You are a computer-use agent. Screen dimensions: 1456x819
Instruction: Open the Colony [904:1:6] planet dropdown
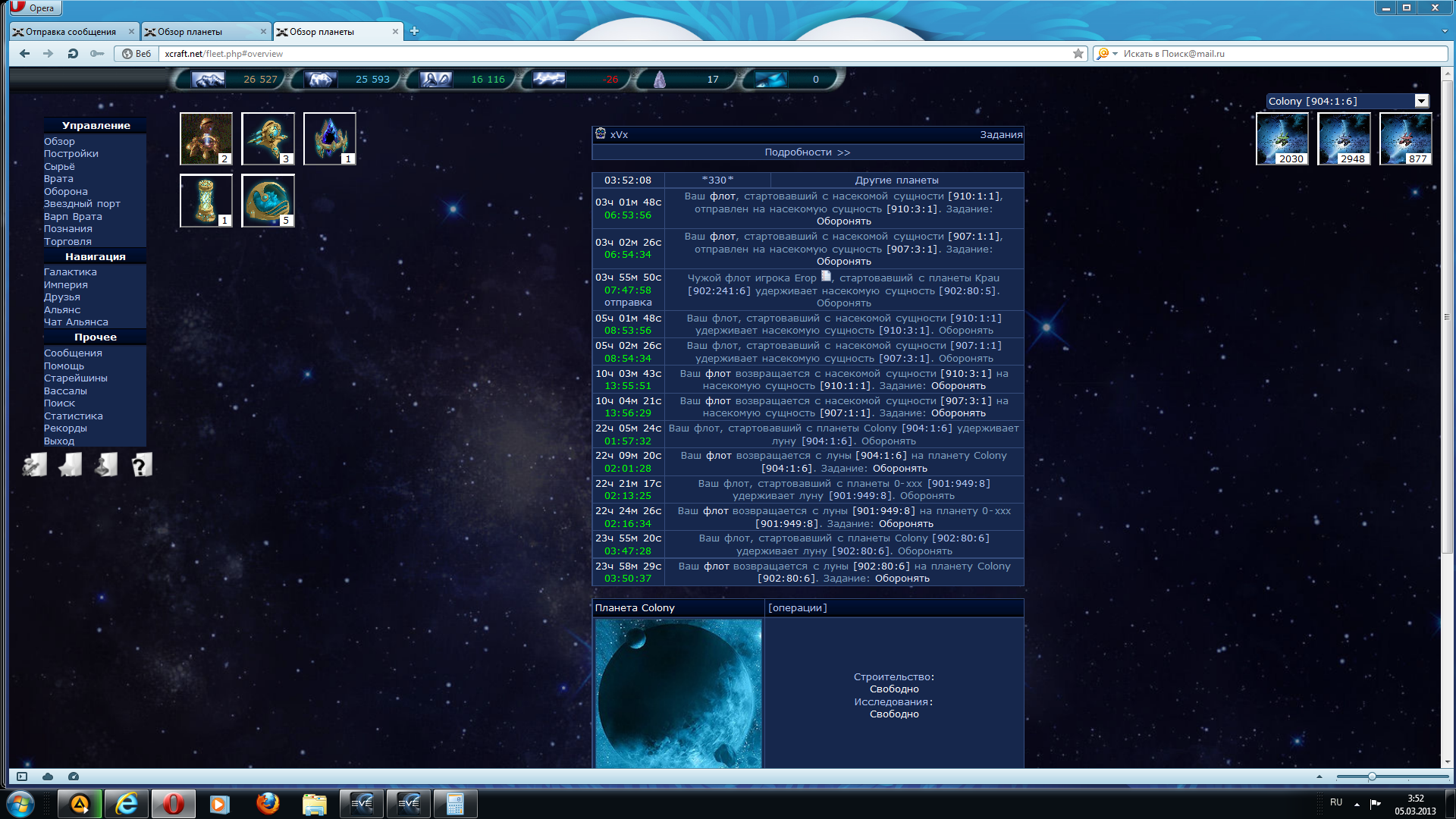coord(1348,101)
